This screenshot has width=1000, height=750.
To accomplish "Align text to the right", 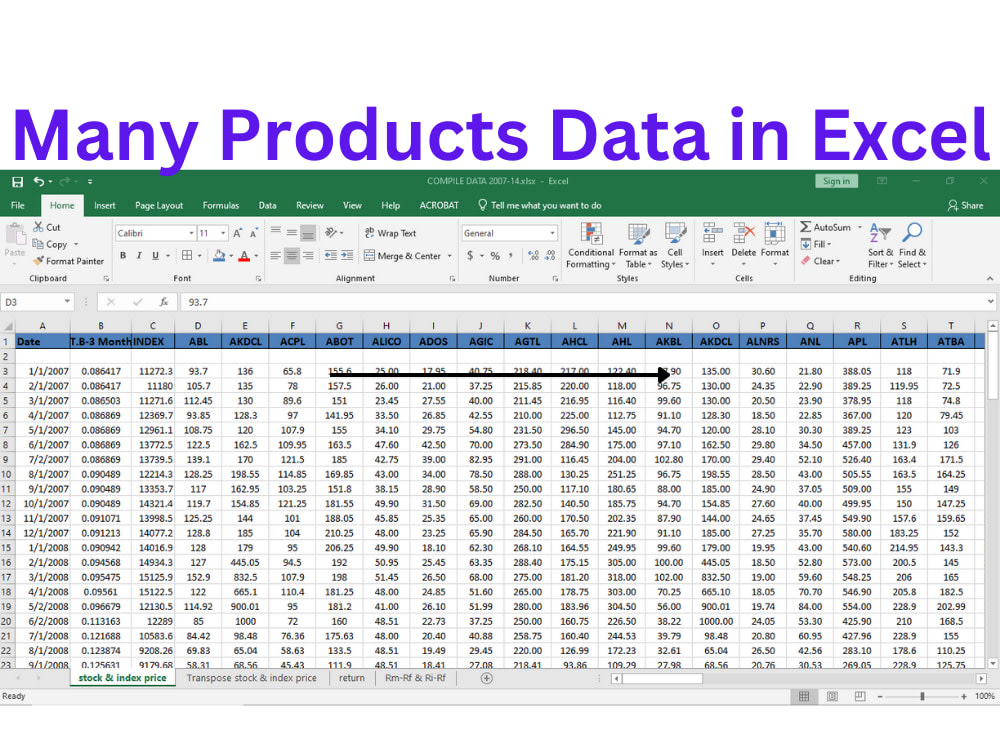I will [307, 256].
